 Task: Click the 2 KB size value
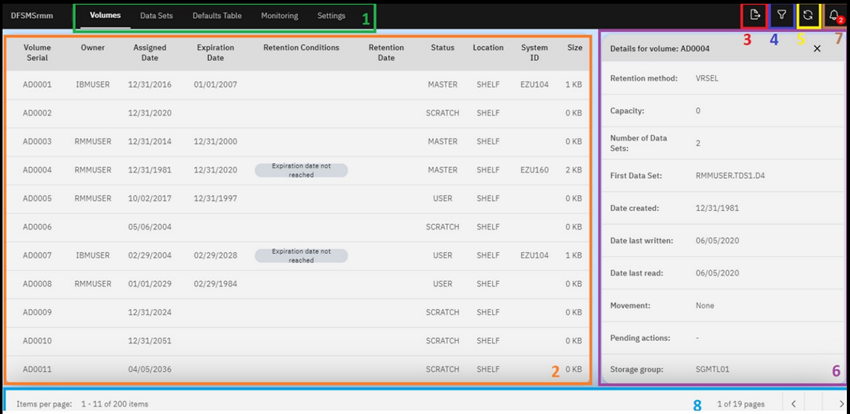pyautogui.click(x=574, y=170)
